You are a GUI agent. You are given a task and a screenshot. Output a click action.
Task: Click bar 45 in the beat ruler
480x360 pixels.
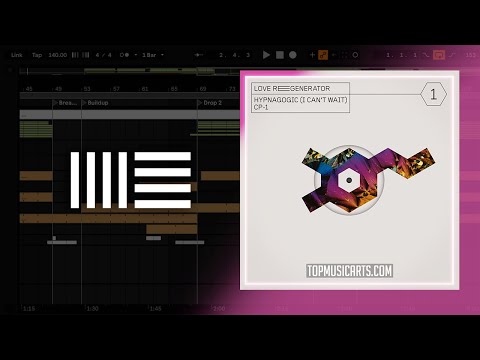coord(29,89)
